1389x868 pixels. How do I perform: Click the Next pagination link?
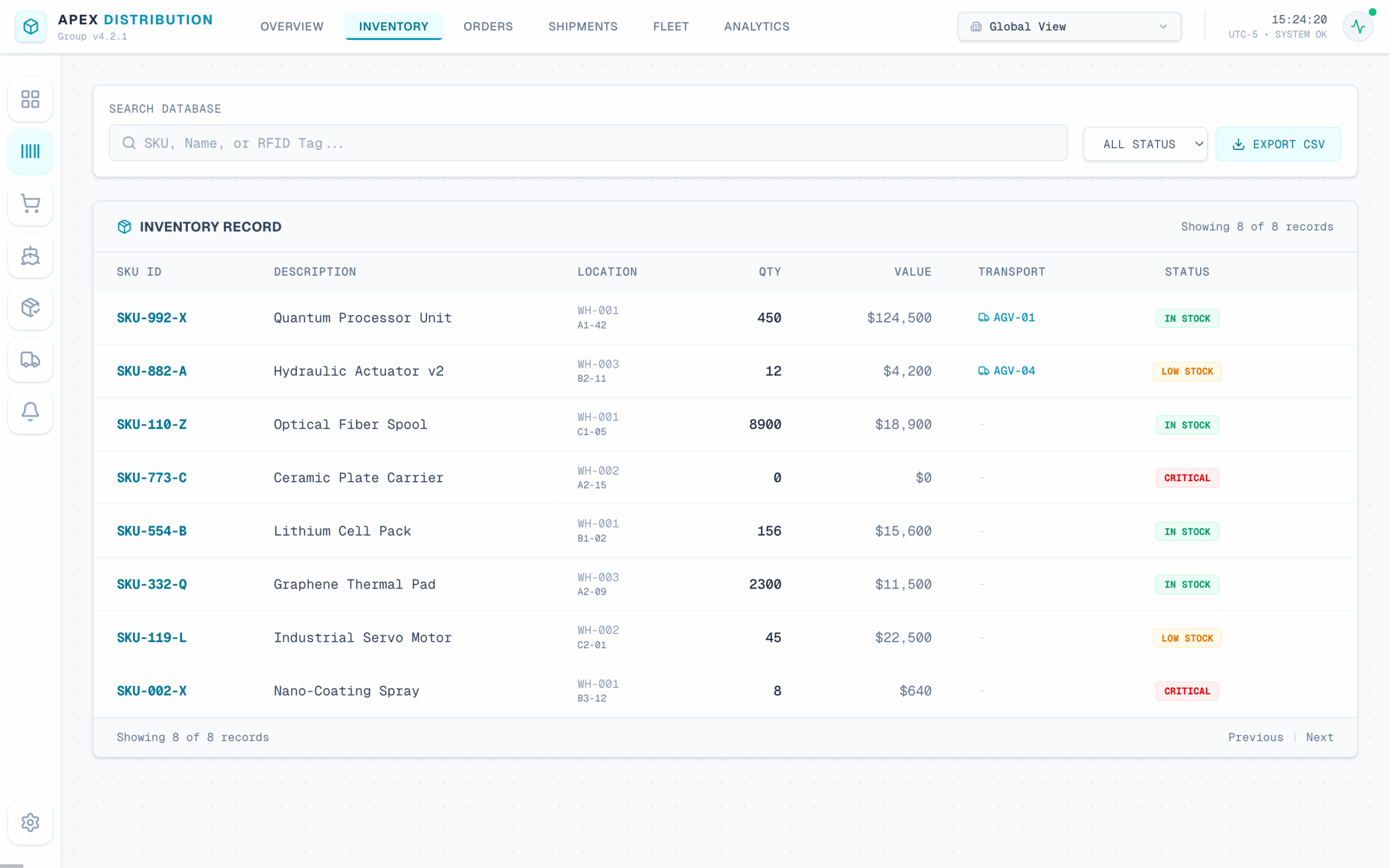click(x=1319, y=737)
